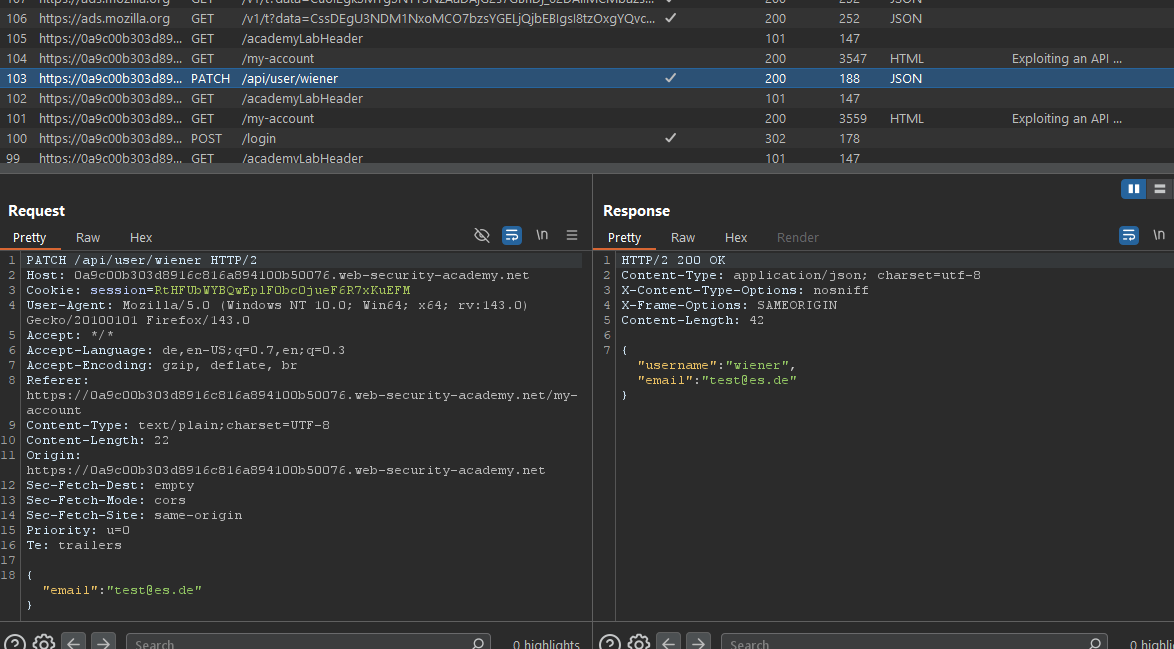The height and width of the screenshot is (649, 1174).
Task: Show non-printable characters (\n) in Response
Action: (x=1158, y=235)
